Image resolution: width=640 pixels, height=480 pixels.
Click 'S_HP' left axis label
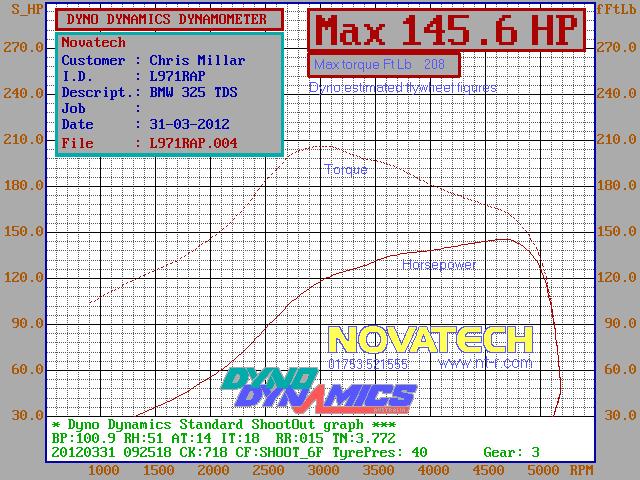[27, 9]
